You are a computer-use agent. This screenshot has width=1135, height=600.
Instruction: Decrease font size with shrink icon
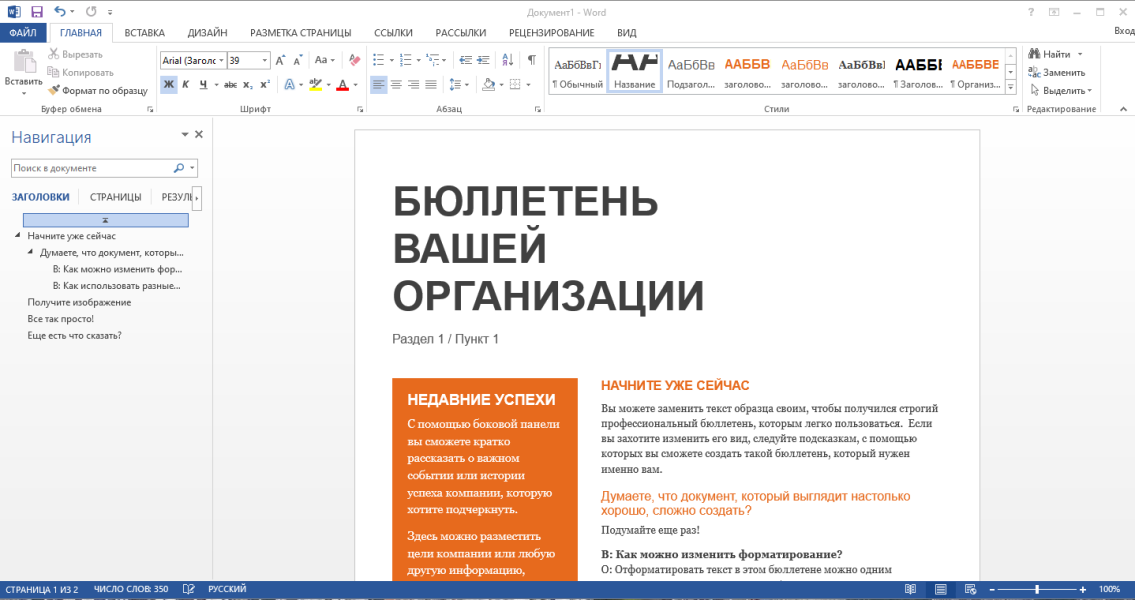[298, 61]
